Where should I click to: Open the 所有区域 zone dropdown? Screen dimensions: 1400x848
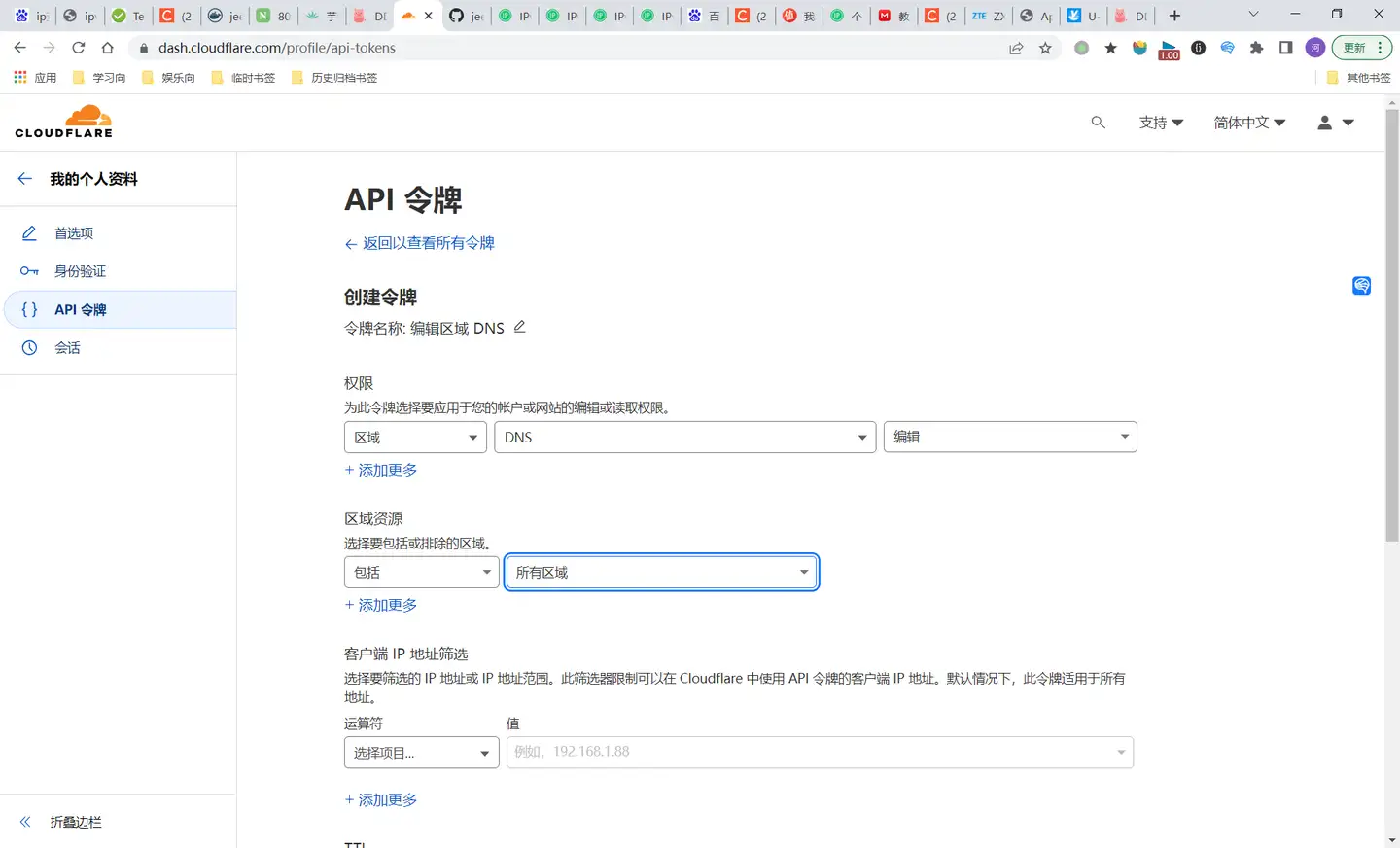pos(662,573)
